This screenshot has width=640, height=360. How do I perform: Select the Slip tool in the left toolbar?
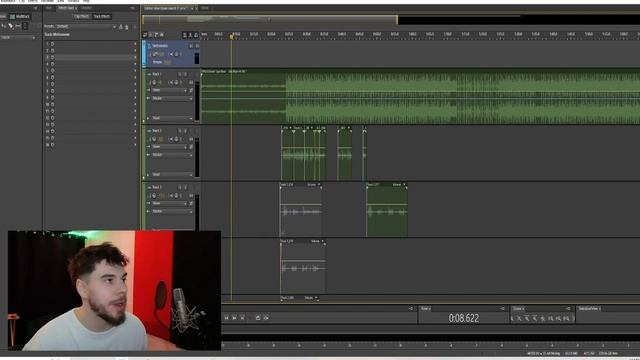point(18,26)
